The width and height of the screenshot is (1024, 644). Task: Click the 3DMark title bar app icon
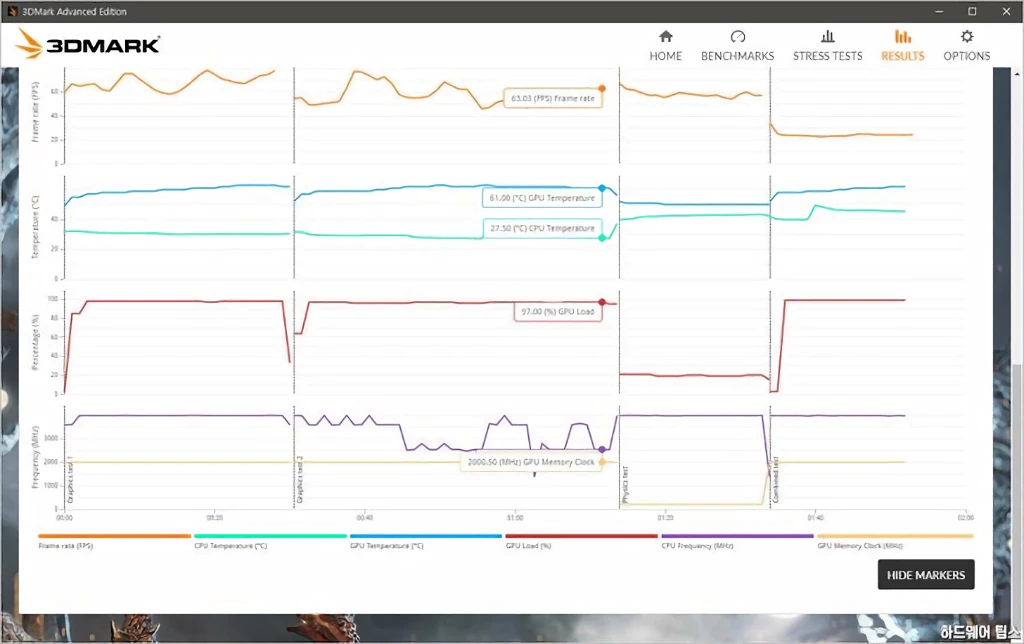point(12,11)
